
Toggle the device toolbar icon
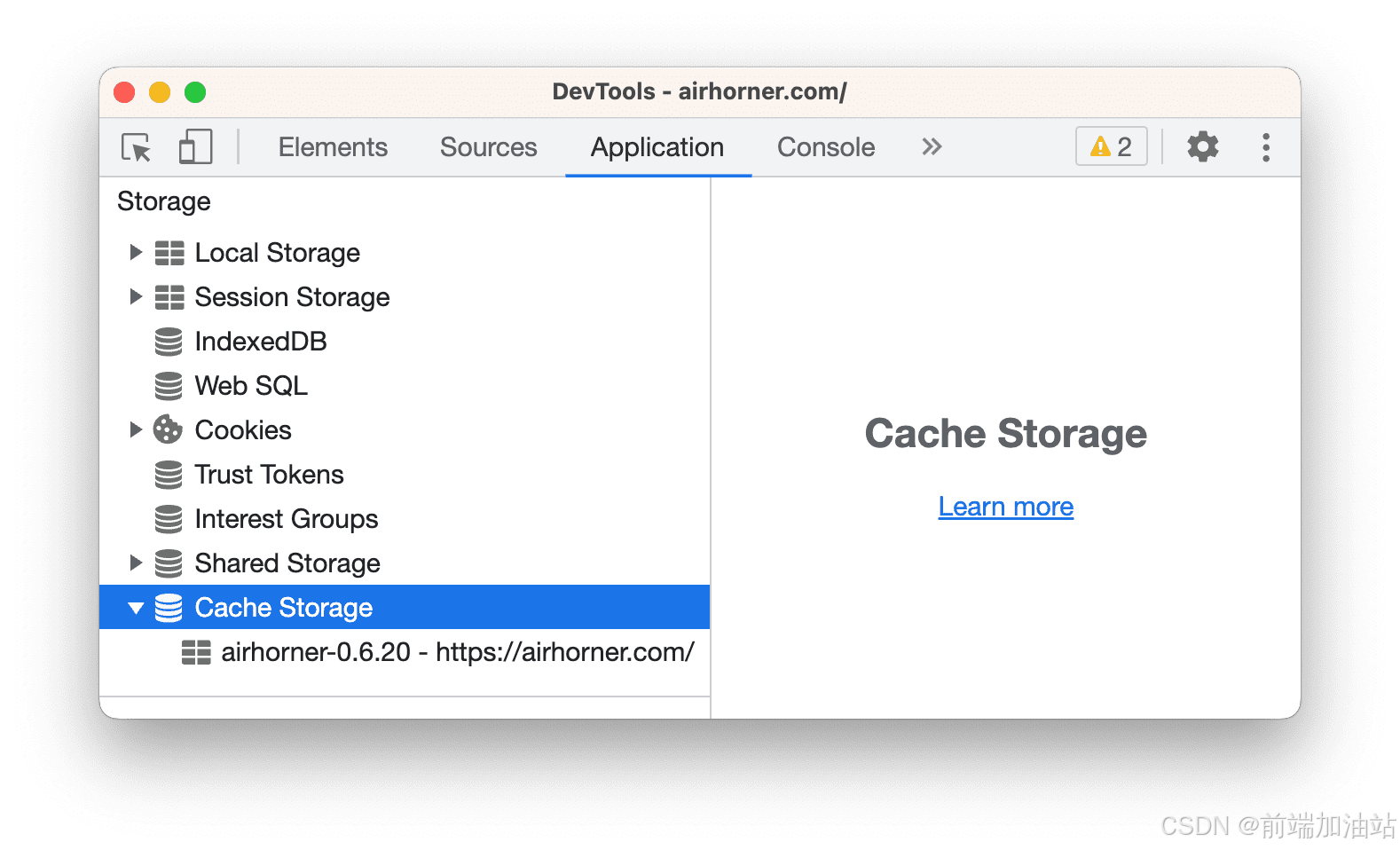pos(195,147)
